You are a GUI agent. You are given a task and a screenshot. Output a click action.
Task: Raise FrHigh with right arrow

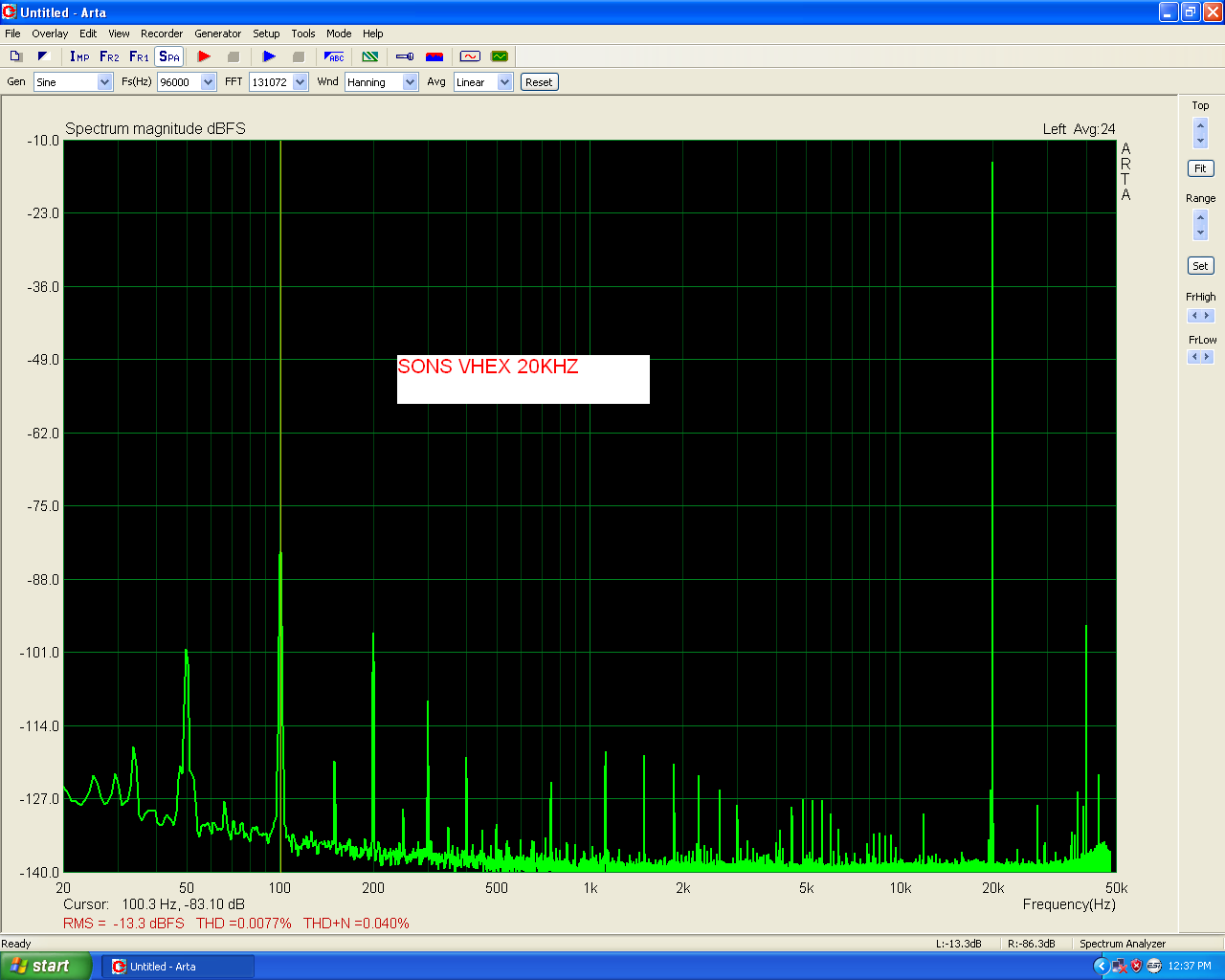point(1207,316)
